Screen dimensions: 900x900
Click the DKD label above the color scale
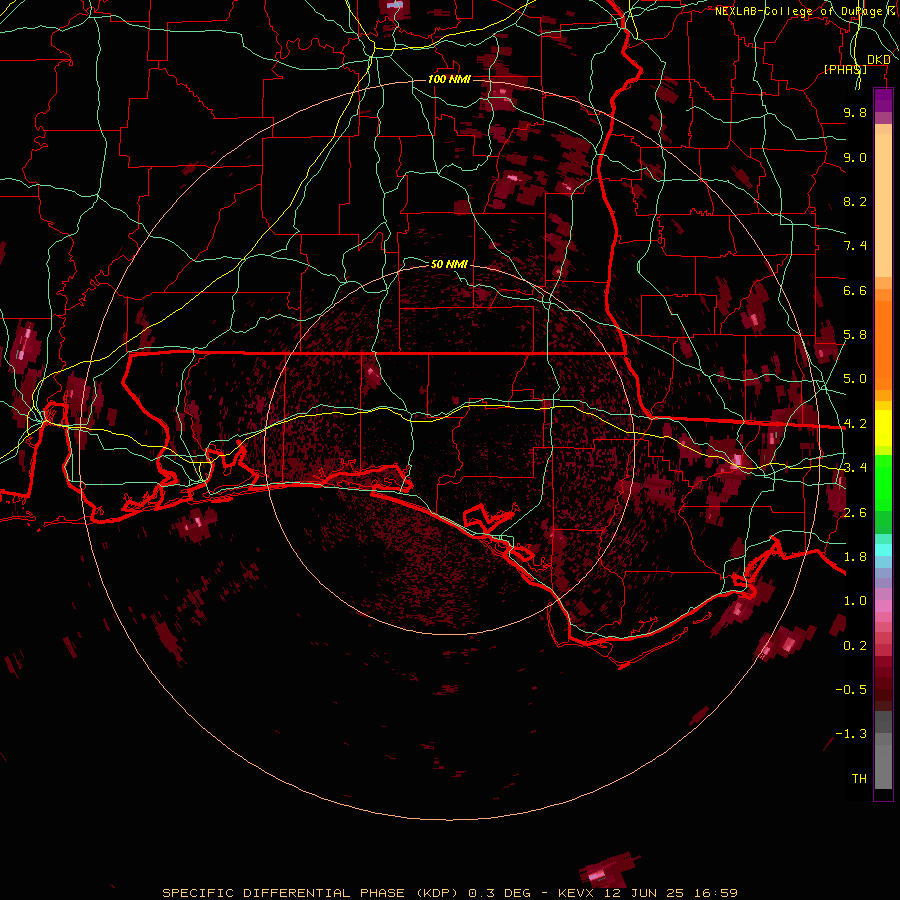[878, 59]
